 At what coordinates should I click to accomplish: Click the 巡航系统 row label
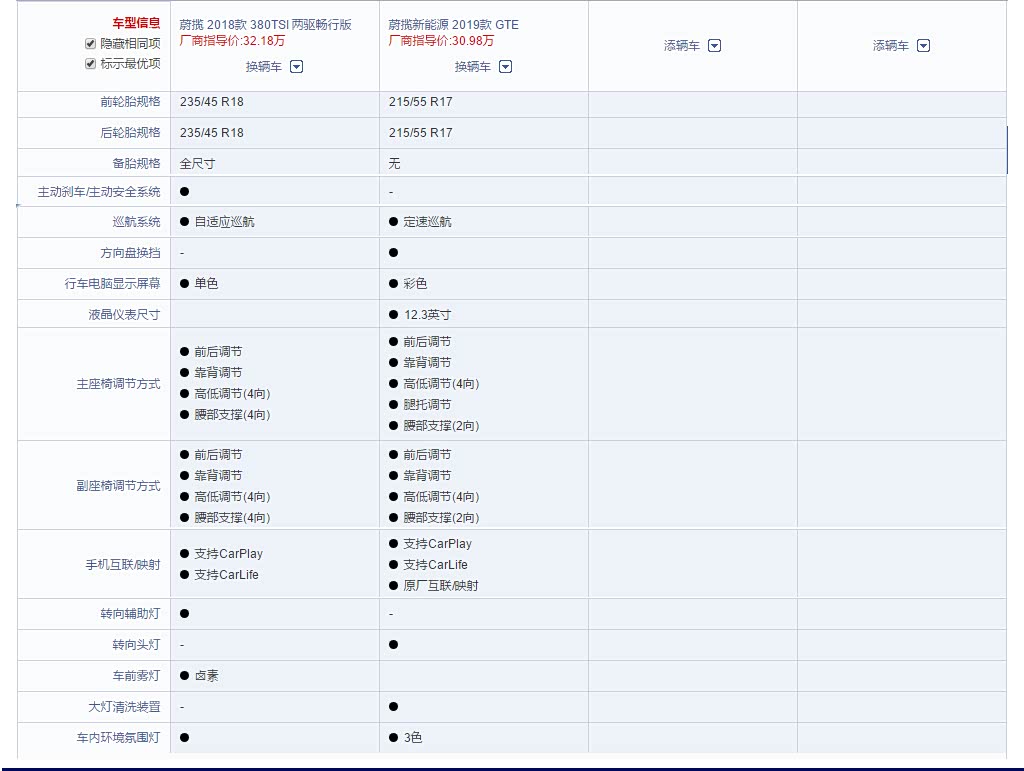coord(136,222)
